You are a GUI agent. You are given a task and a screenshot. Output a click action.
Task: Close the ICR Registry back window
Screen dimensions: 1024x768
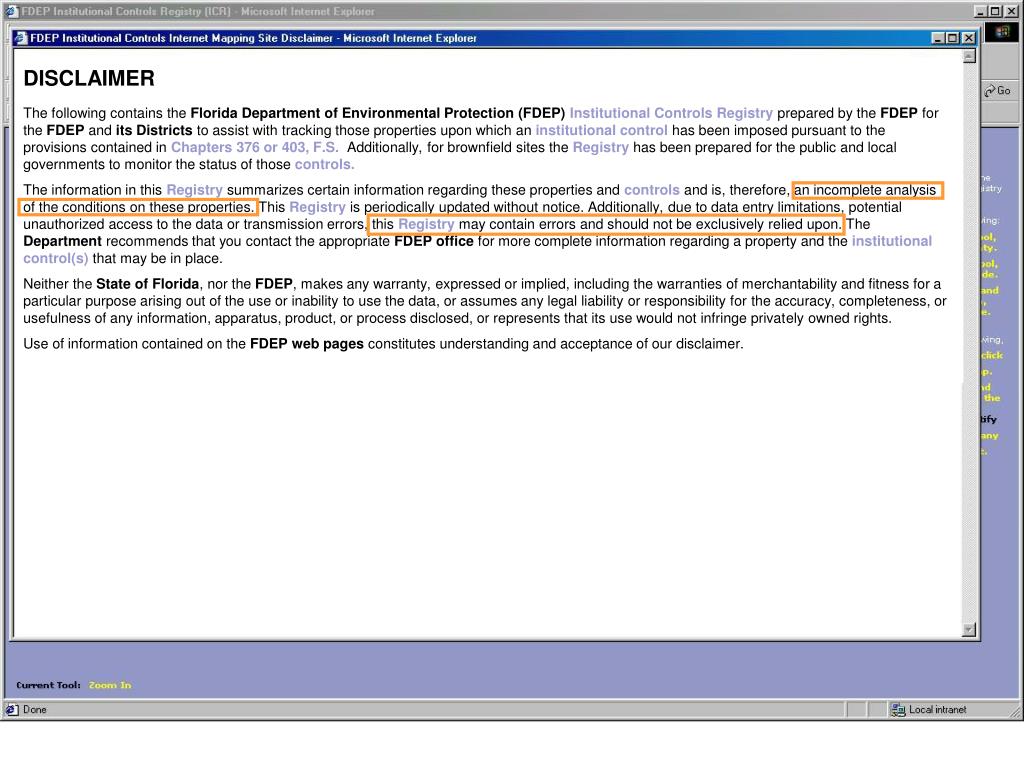(x=1011, y=11)
